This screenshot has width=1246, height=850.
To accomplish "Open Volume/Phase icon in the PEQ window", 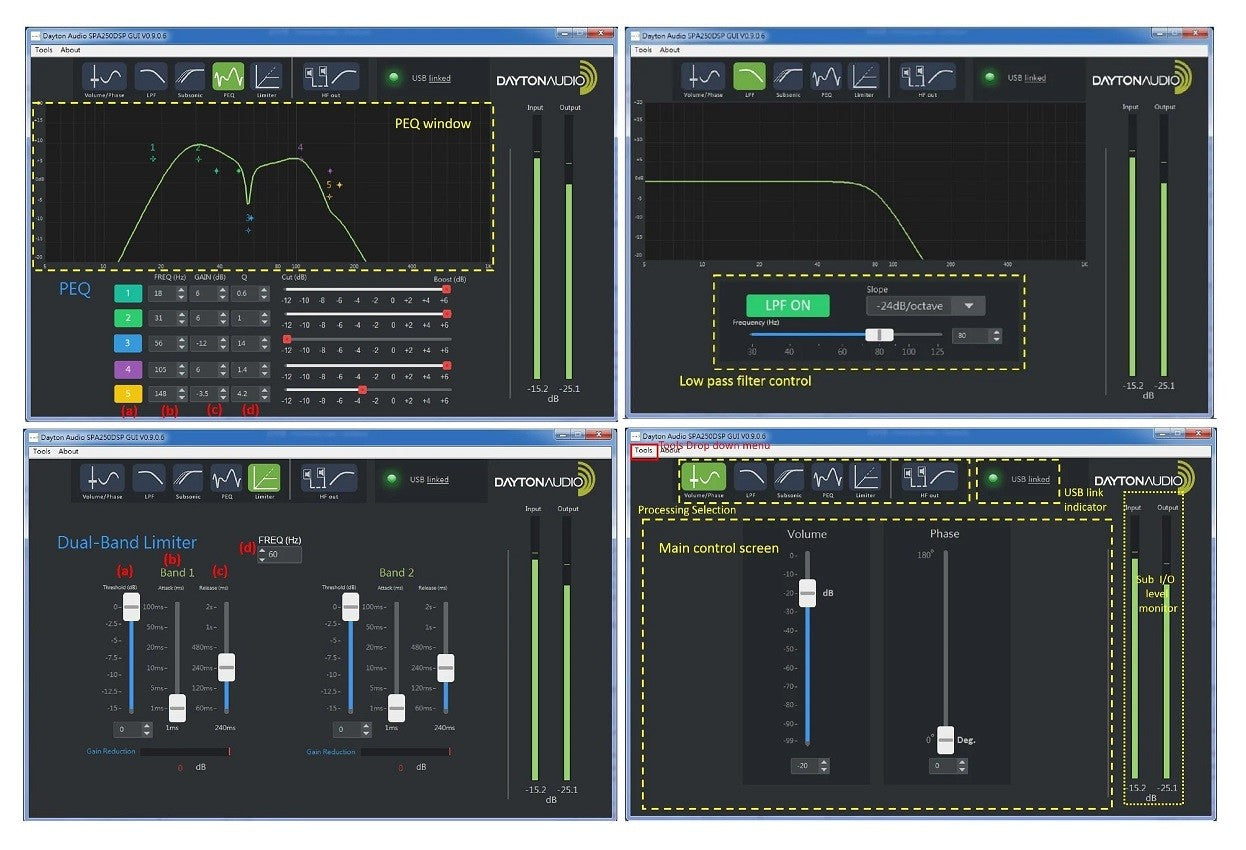I will coord(104,77).
